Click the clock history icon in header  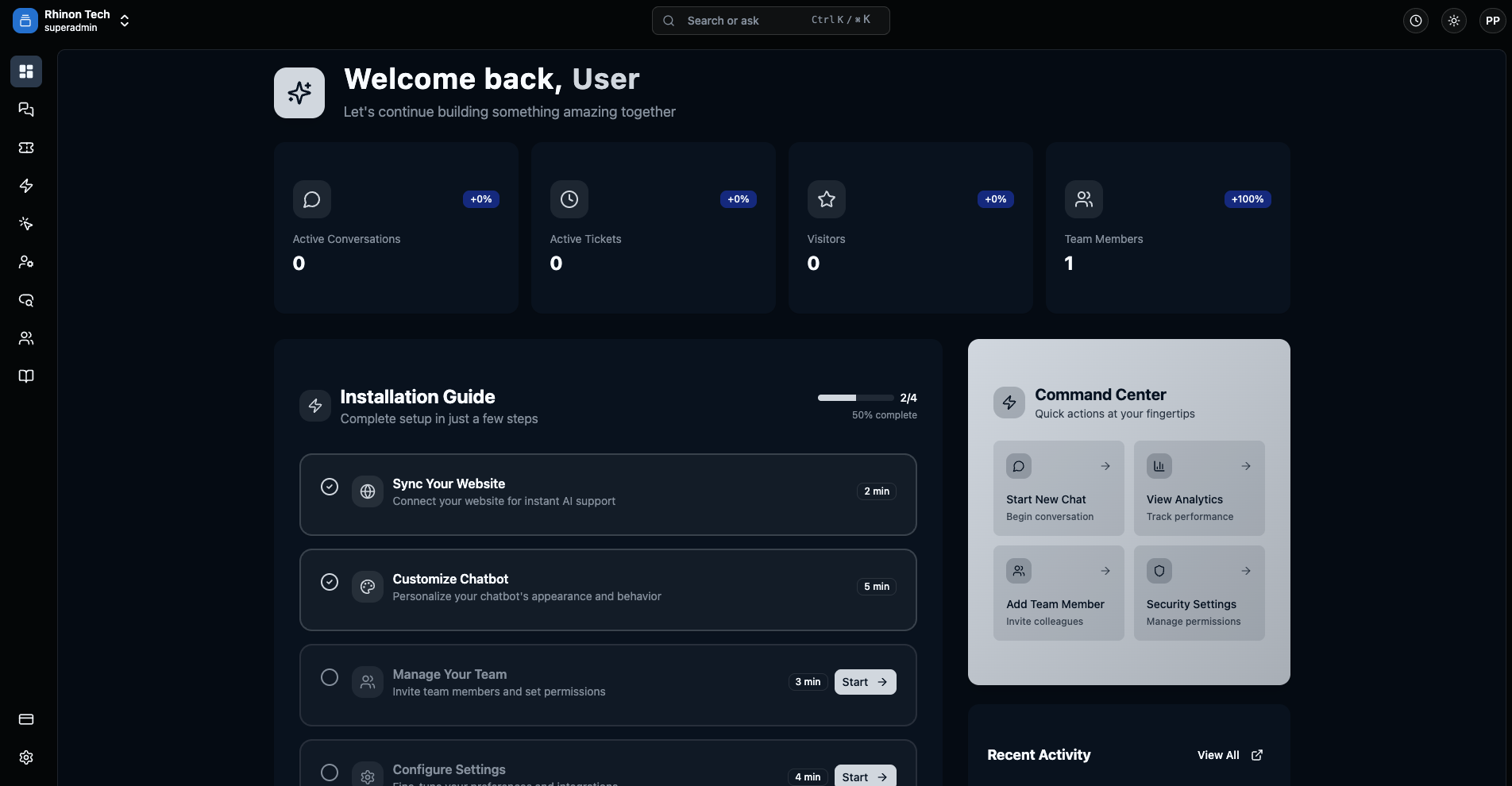click(x=1416, y=21)
